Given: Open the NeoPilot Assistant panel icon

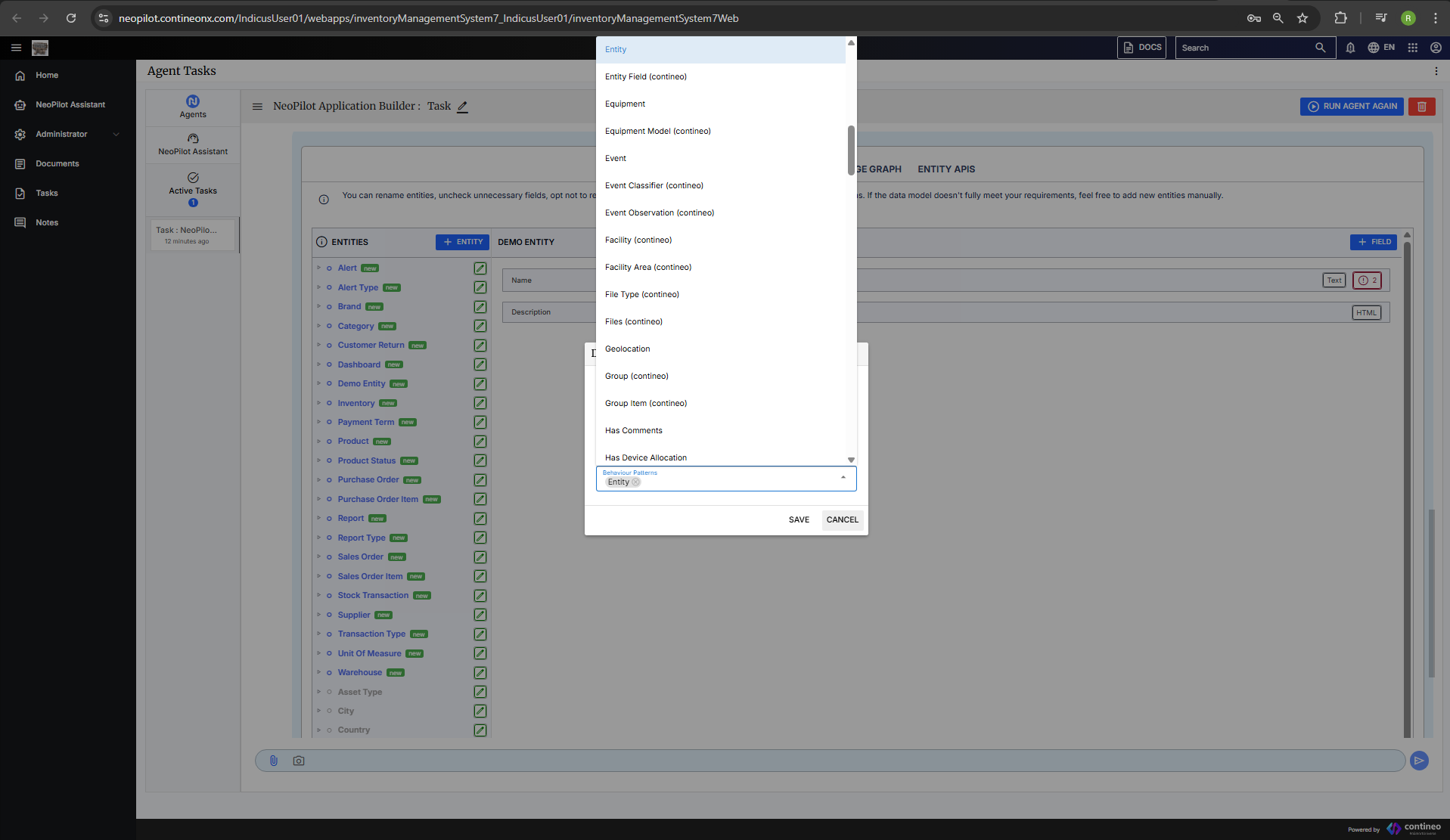Looking at the screenshot, I should [x=193, y=144].
